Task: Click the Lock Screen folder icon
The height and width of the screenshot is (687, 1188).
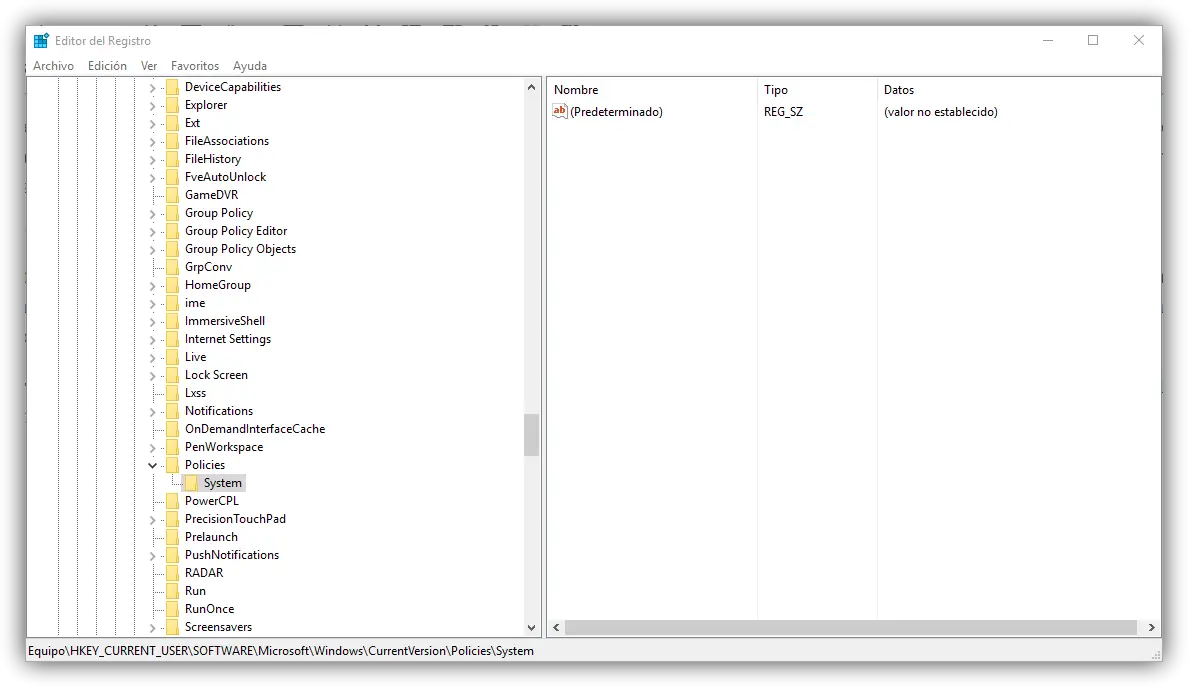Action: click(x=172, y=374)
